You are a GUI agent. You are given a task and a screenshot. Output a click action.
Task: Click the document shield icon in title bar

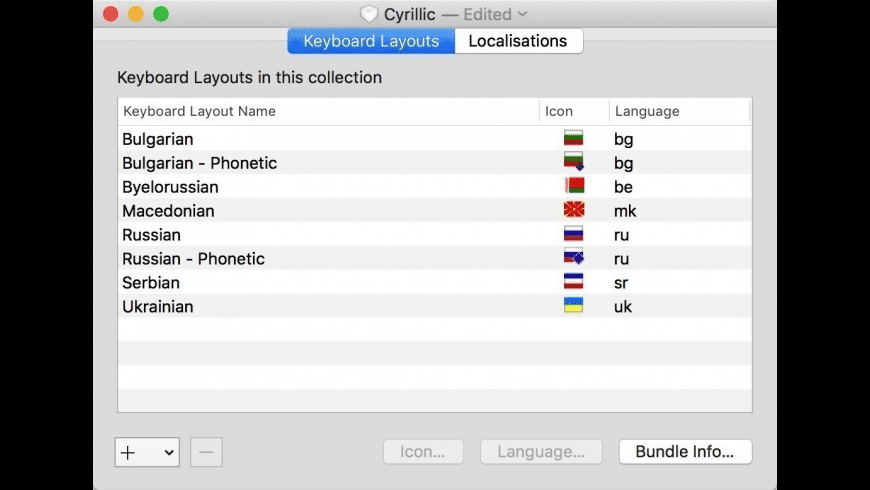pos(368,14)
